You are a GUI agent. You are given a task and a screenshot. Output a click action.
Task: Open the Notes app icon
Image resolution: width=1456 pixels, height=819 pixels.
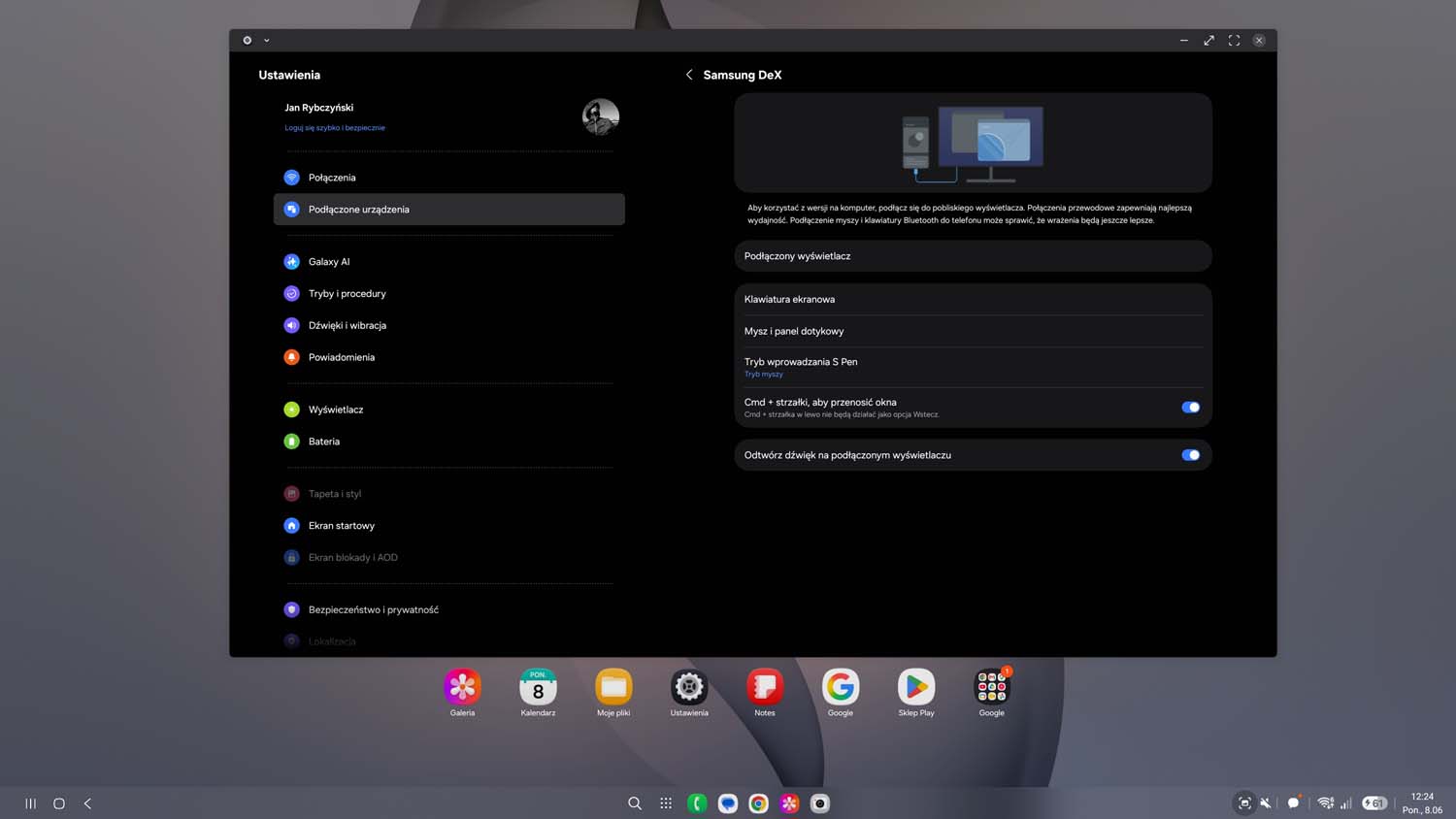point(765,687)
